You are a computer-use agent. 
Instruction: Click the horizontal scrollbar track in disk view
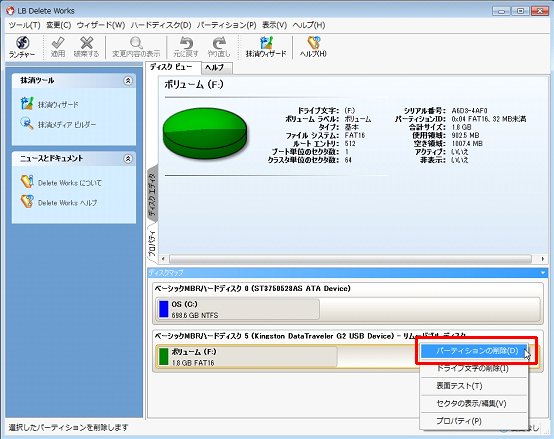point(350,259)
